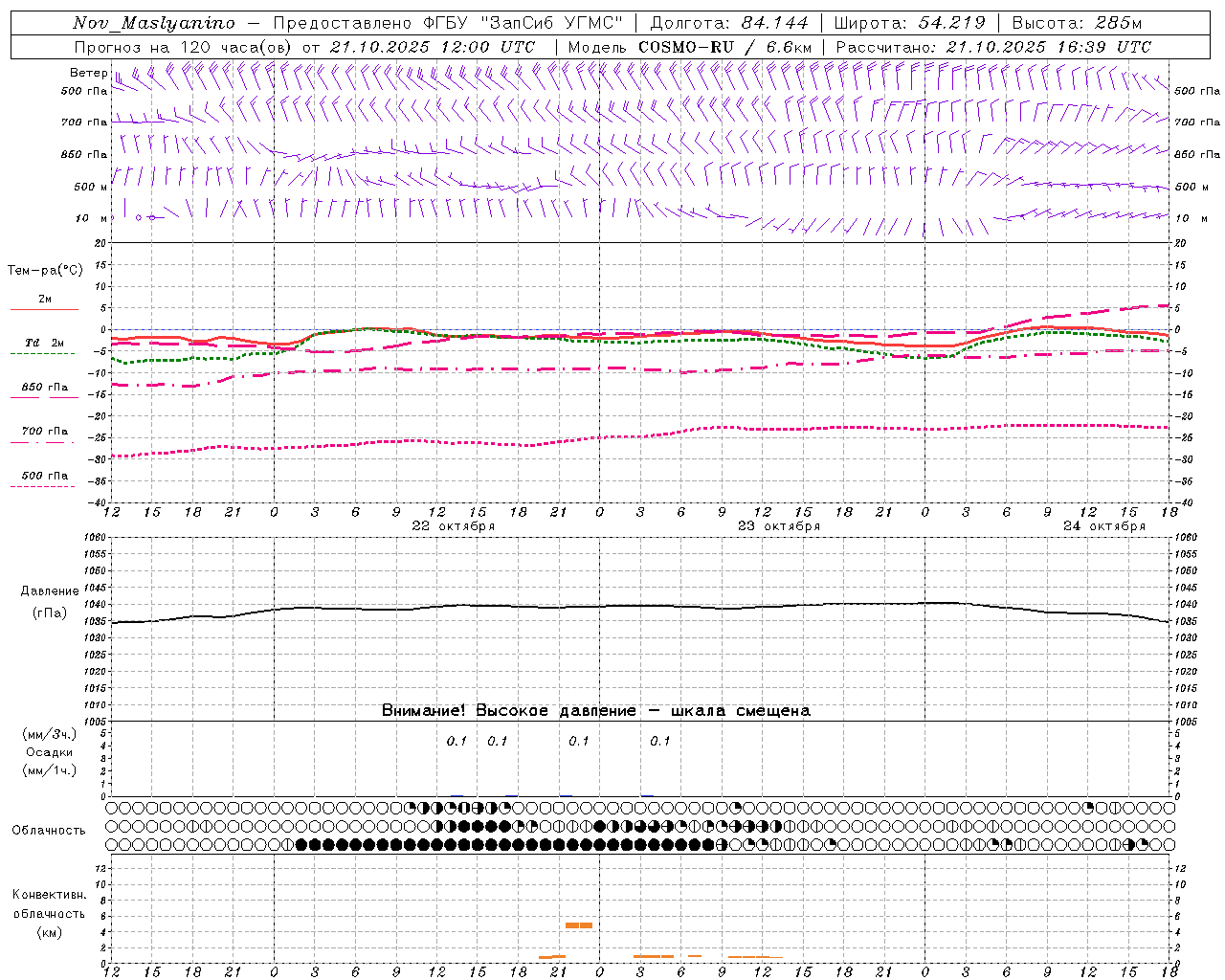Click the 24 октября date label
The image size is (1225, 980).
click(1103, 526)
